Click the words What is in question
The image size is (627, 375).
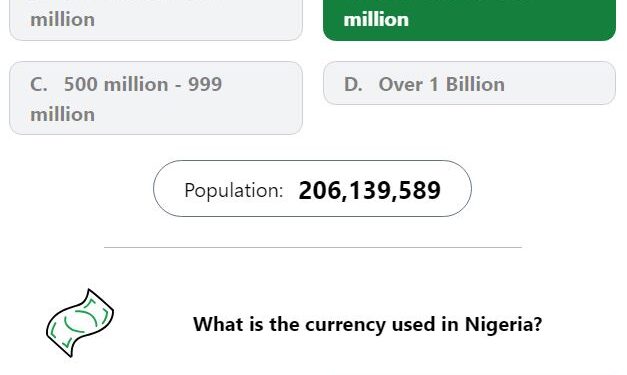point(228,324)
